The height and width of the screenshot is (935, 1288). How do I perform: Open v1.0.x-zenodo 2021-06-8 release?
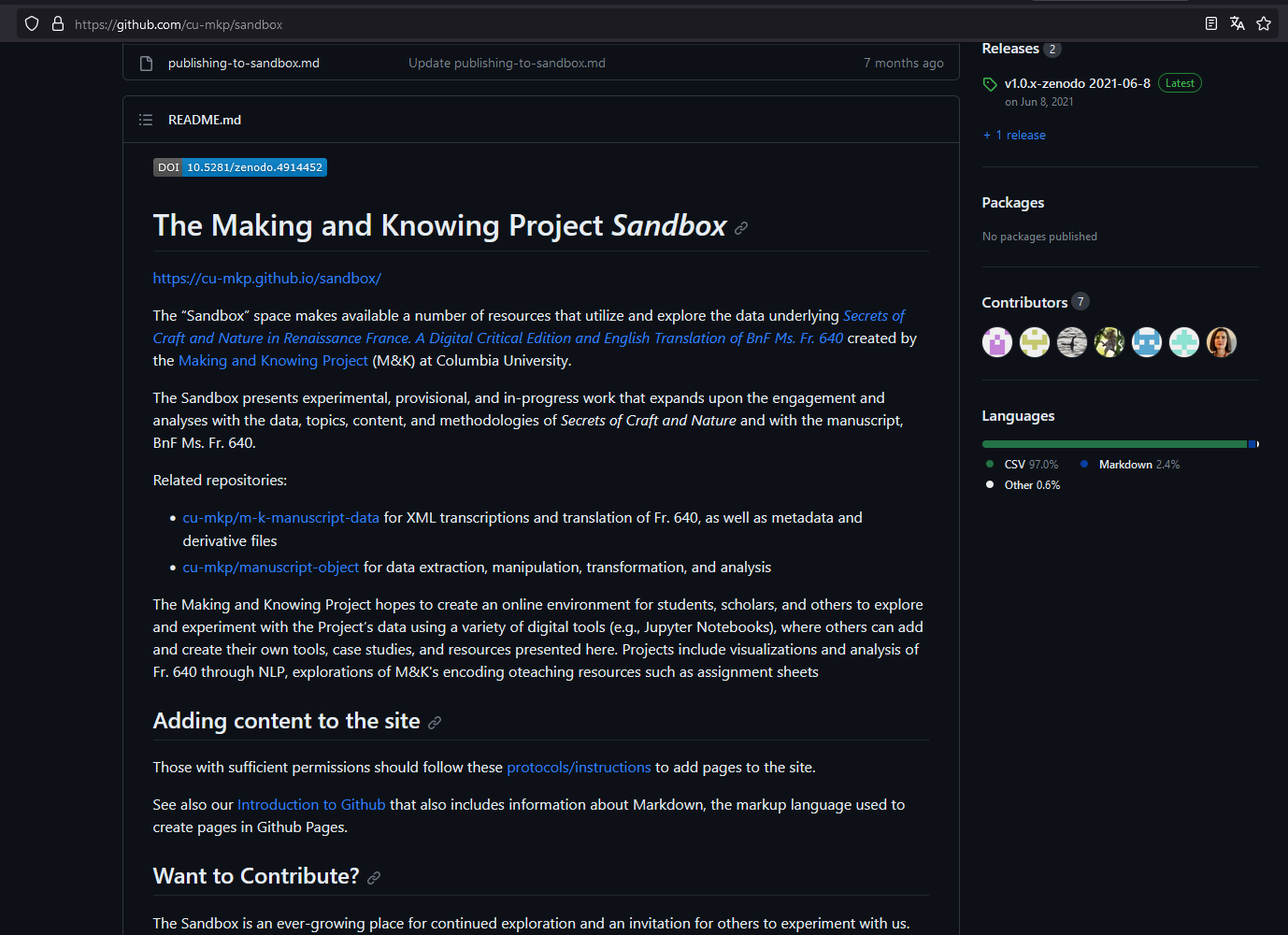pyautogui.click(x=1078, y=83)
